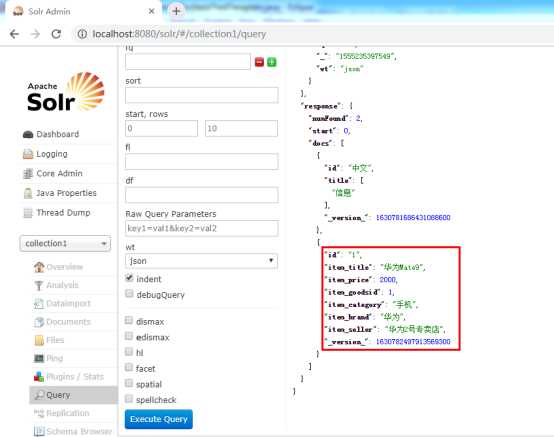
Task: Open the Analysis link text
Action: (x=62, y=285)
